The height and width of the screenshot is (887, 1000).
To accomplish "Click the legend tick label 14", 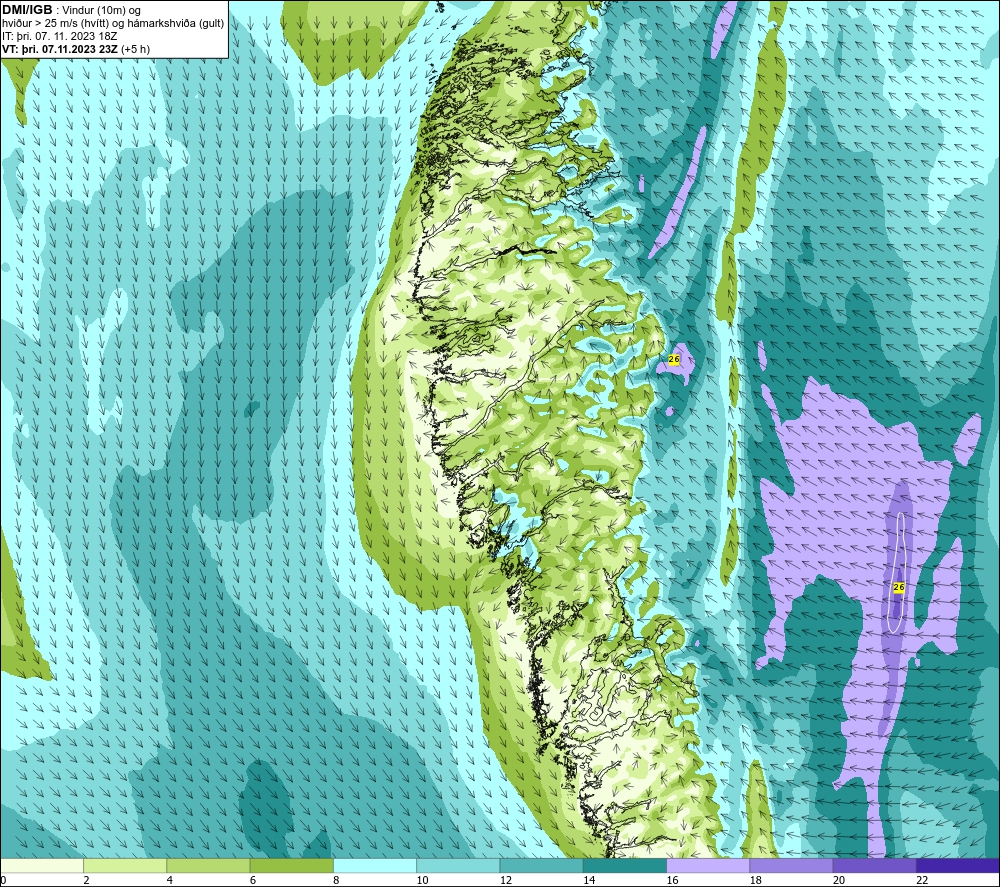I will [x=589, y=880].
